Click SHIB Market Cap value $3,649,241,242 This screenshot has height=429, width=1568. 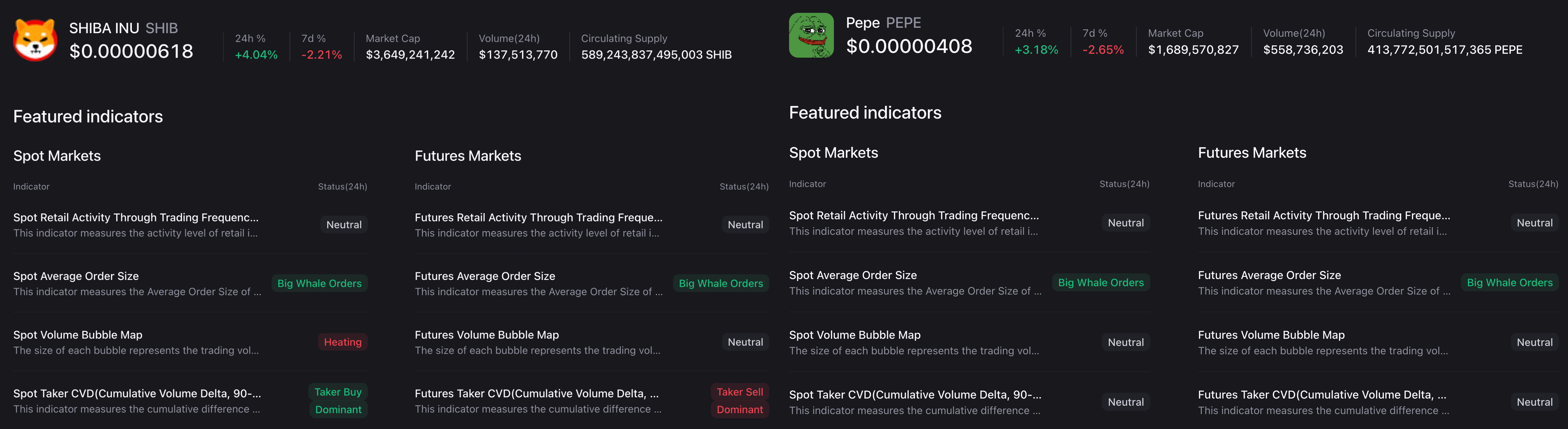410,55
